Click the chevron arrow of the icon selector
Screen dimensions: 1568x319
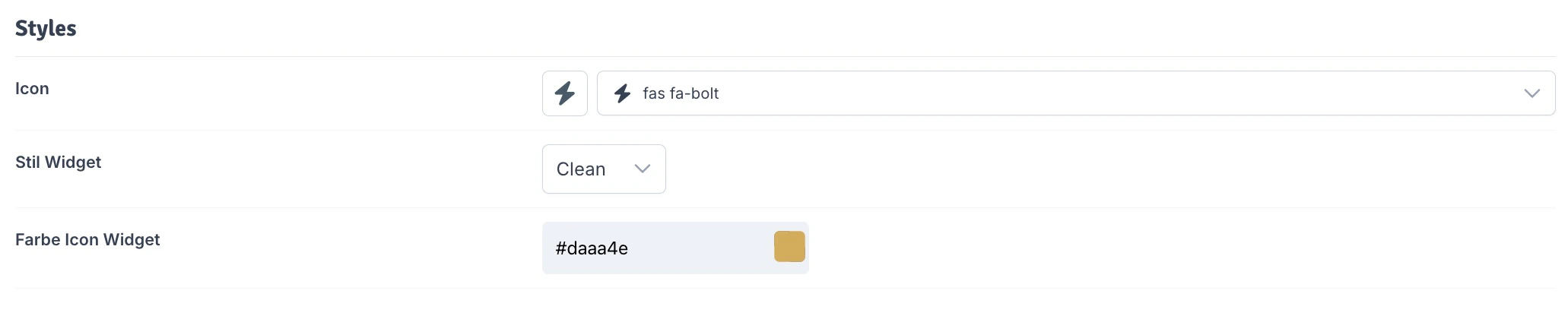1531,93
